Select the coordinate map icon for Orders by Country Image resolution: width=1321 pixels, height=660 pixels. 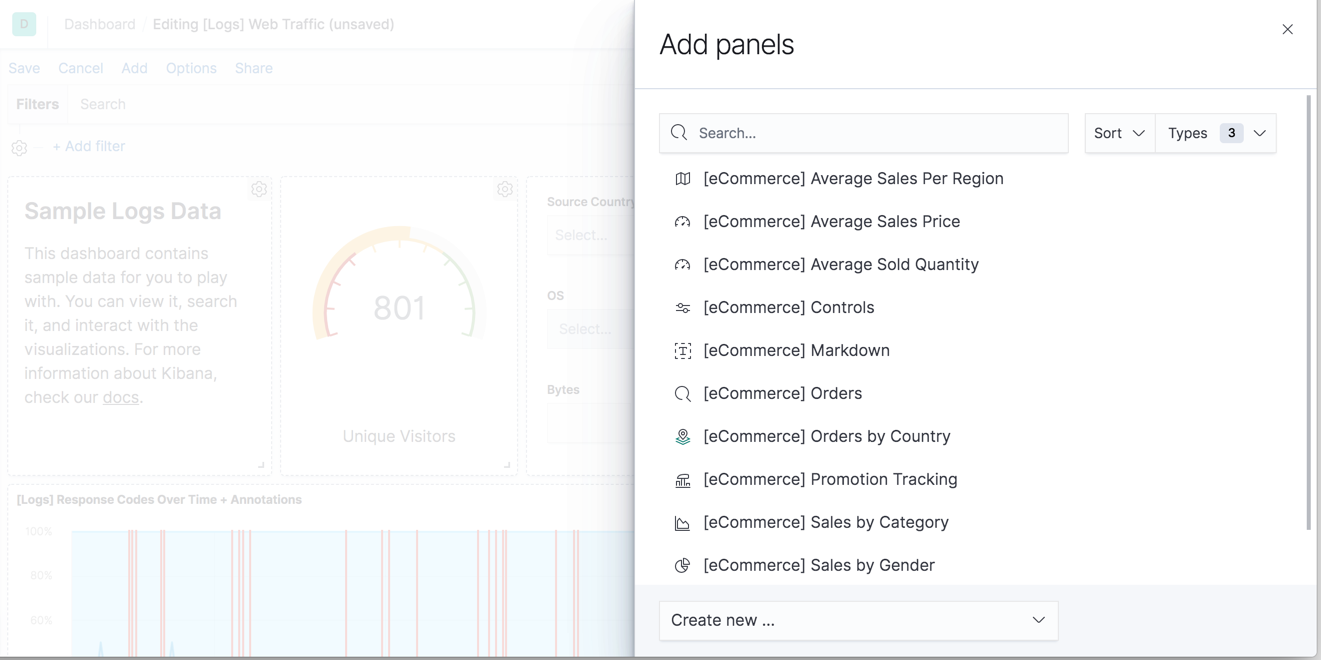pyautogui.click(x=682, y=436)
